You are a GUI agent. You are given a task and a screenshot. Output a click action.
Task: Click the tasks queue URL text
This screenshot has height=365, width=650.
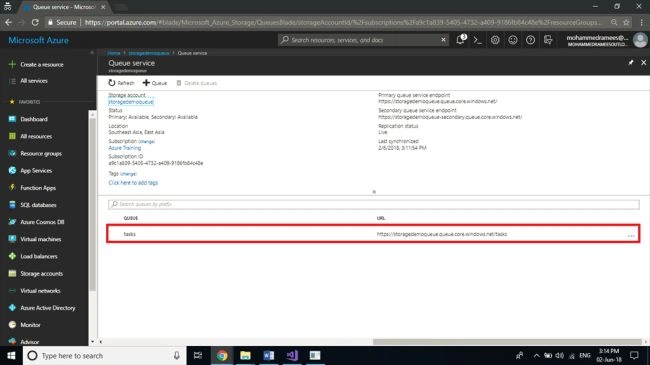tap(442, 234)
